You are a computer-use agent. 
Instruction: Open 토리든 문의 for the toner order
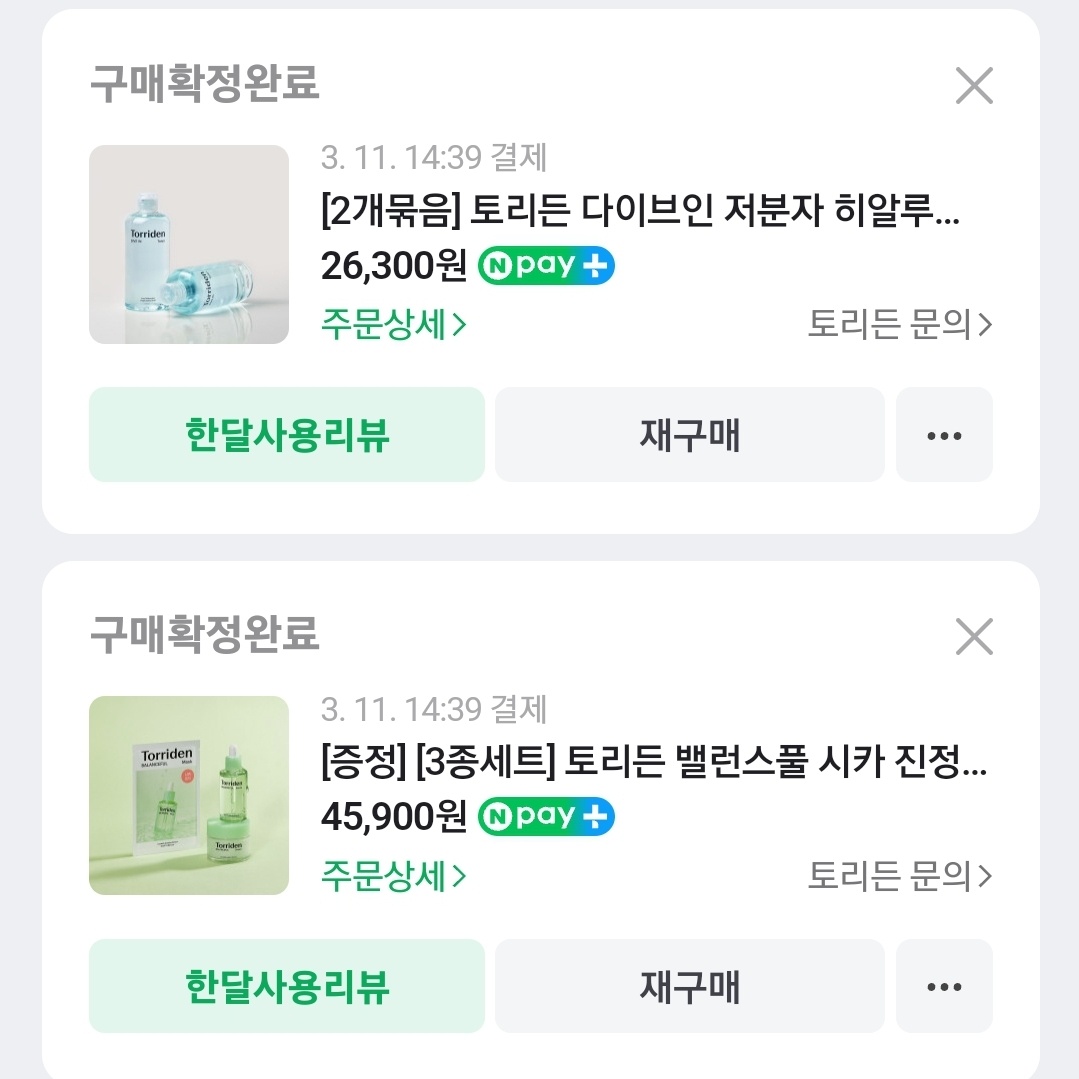[x=899, y=325]
